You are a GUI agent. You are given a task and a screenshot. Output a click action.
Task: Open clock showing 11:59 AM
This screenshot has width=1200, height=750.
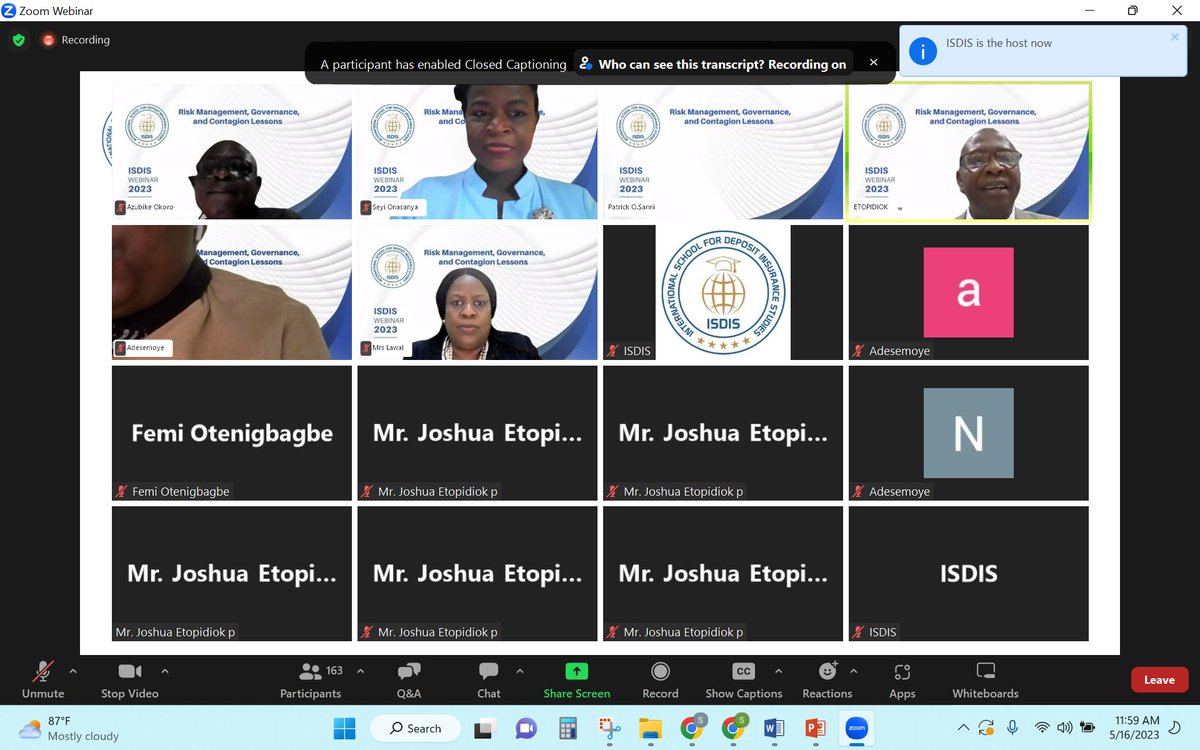click(x=1136, y=728)
